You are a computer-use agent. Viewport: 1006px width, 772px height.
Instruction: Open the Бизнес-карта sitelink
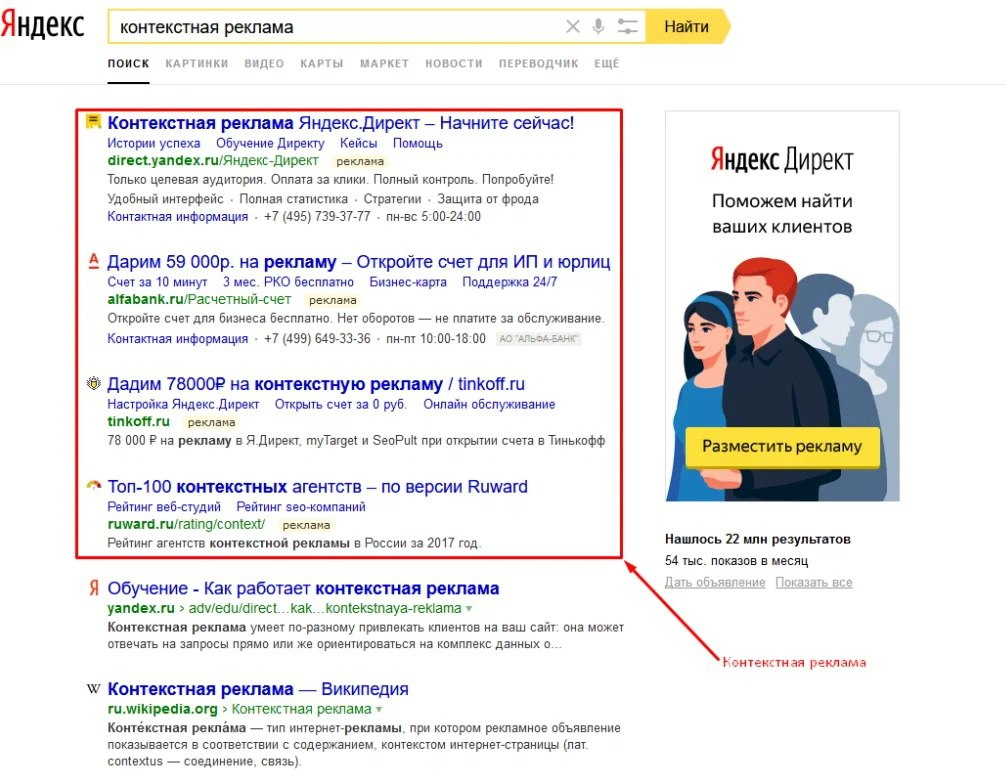408,282
